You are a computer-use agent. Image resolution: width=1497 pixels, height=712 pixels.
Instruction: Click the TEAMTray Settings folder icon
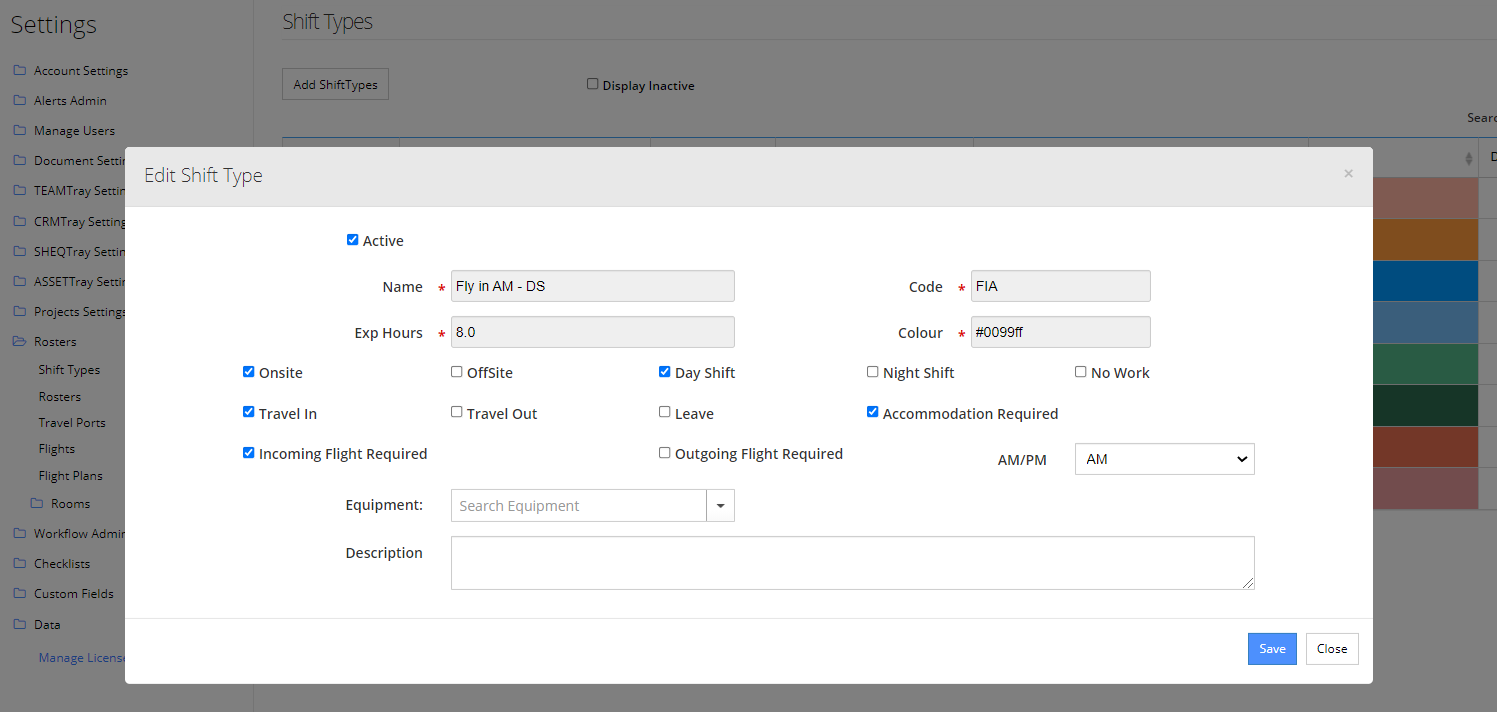(19, 191)
